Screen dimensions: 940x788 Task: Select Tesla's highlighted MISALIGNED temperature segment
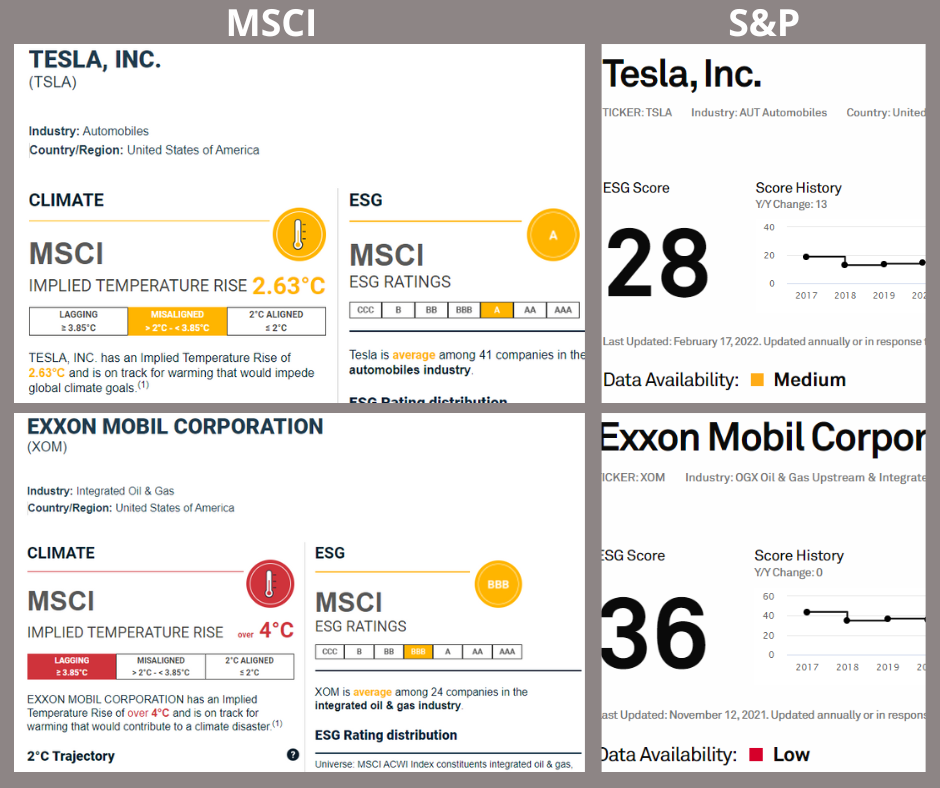tap(175, 320)
